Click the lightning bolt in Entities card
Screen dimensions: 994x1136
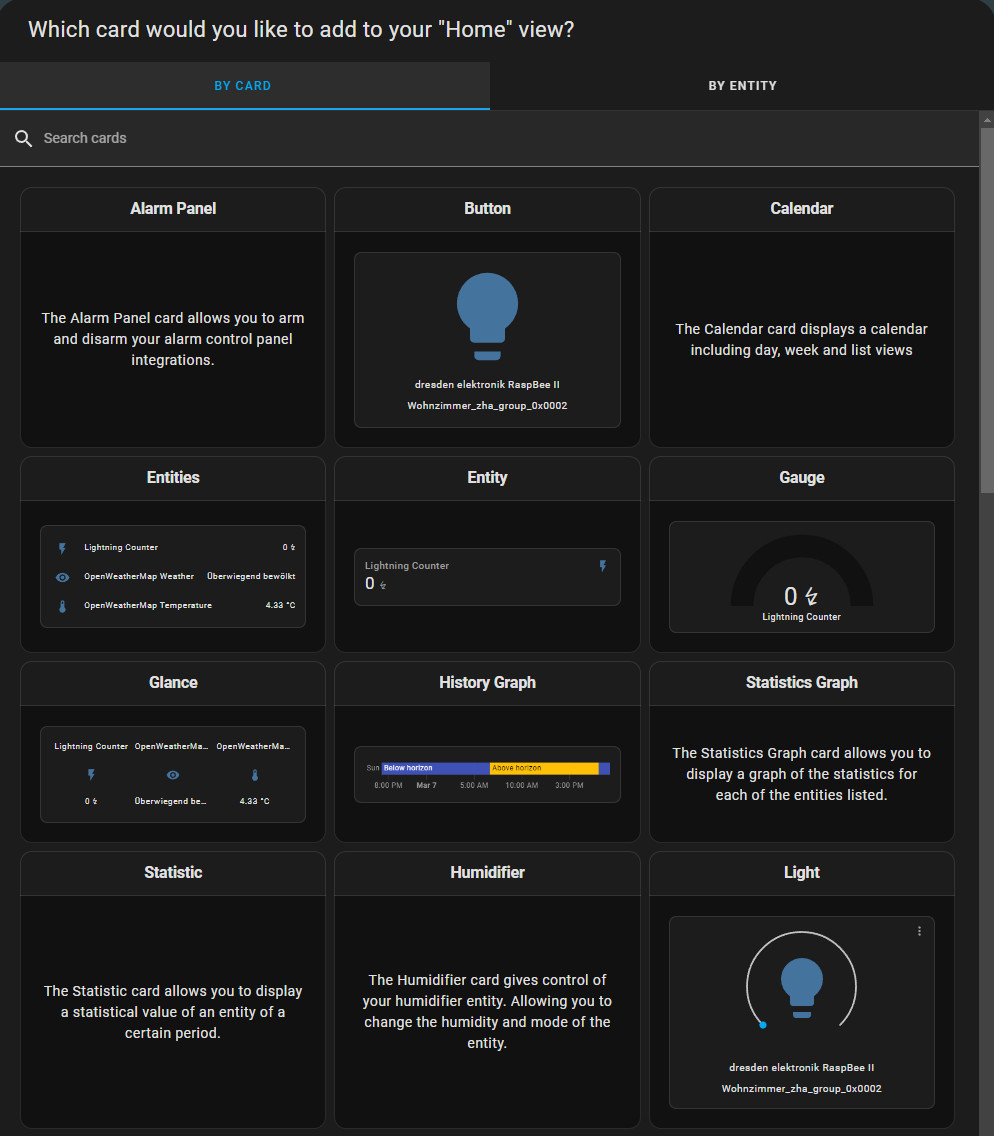point(62,548)
